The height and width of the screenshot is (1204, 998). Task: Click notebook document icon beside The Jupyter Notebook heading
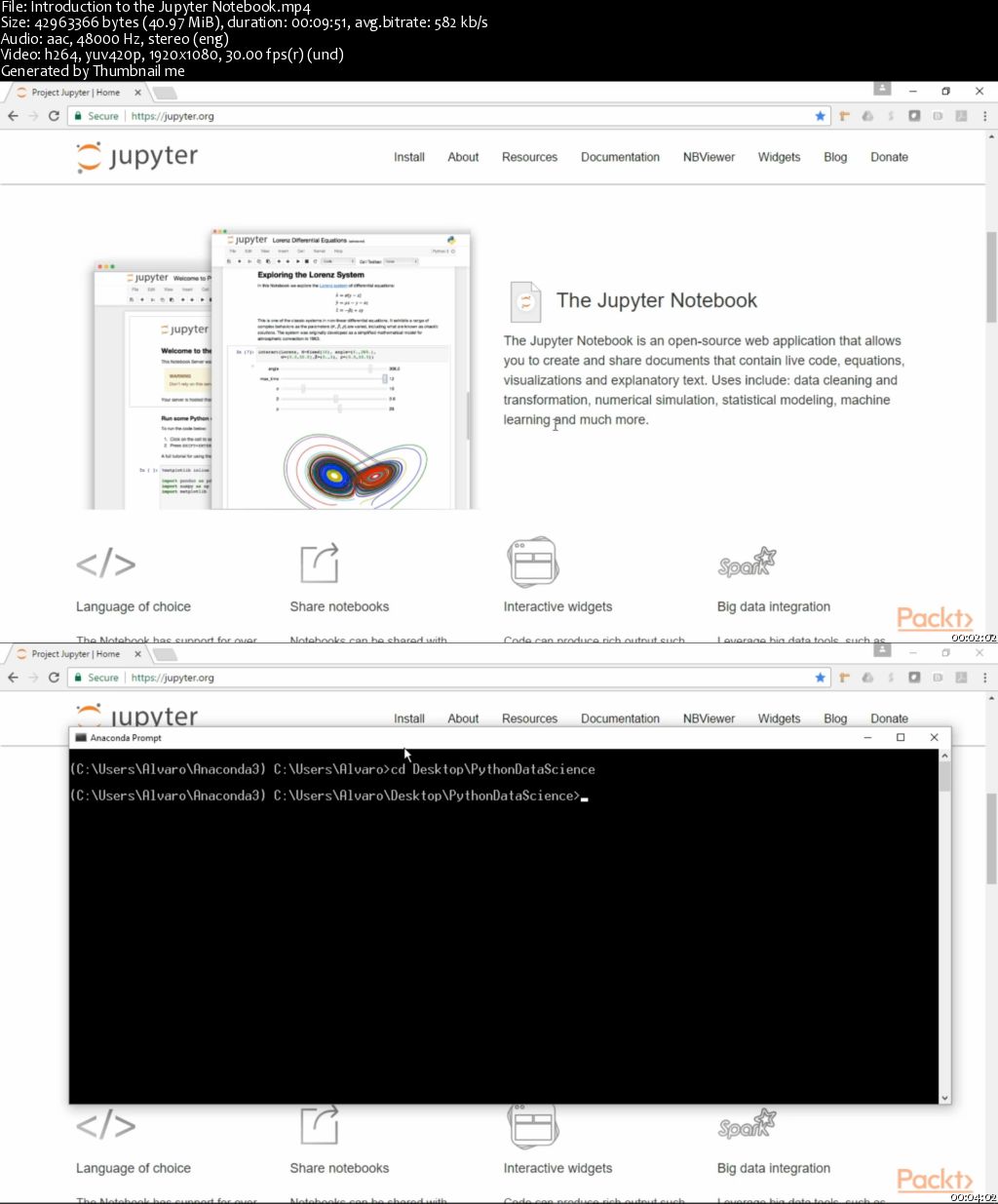(525, 302)
